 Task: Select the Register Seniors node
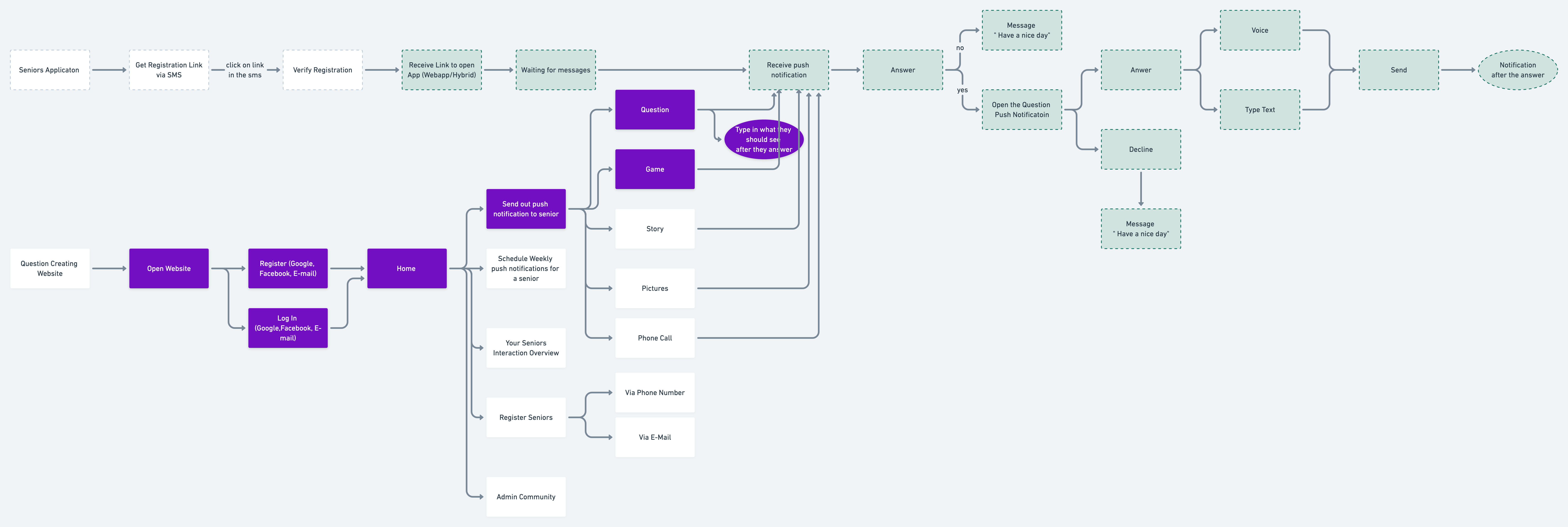point(526,417)
